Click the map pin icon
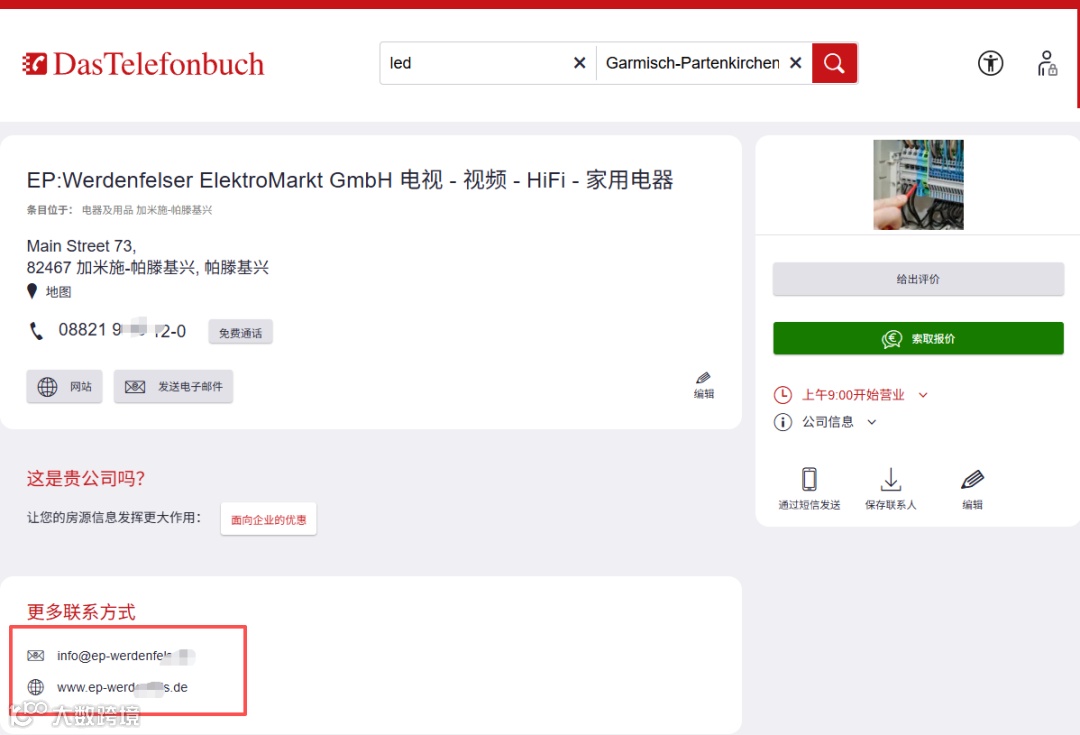 32,291
